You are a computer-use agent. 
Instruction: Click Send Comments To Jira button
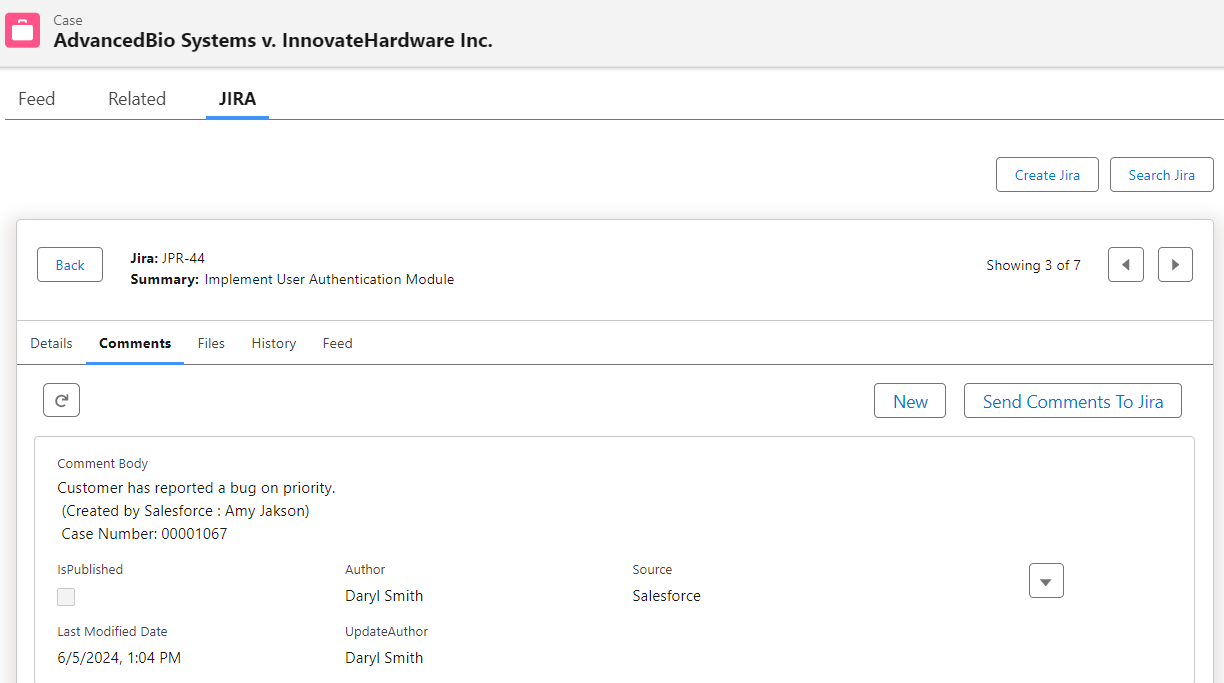click(1073, 401)
